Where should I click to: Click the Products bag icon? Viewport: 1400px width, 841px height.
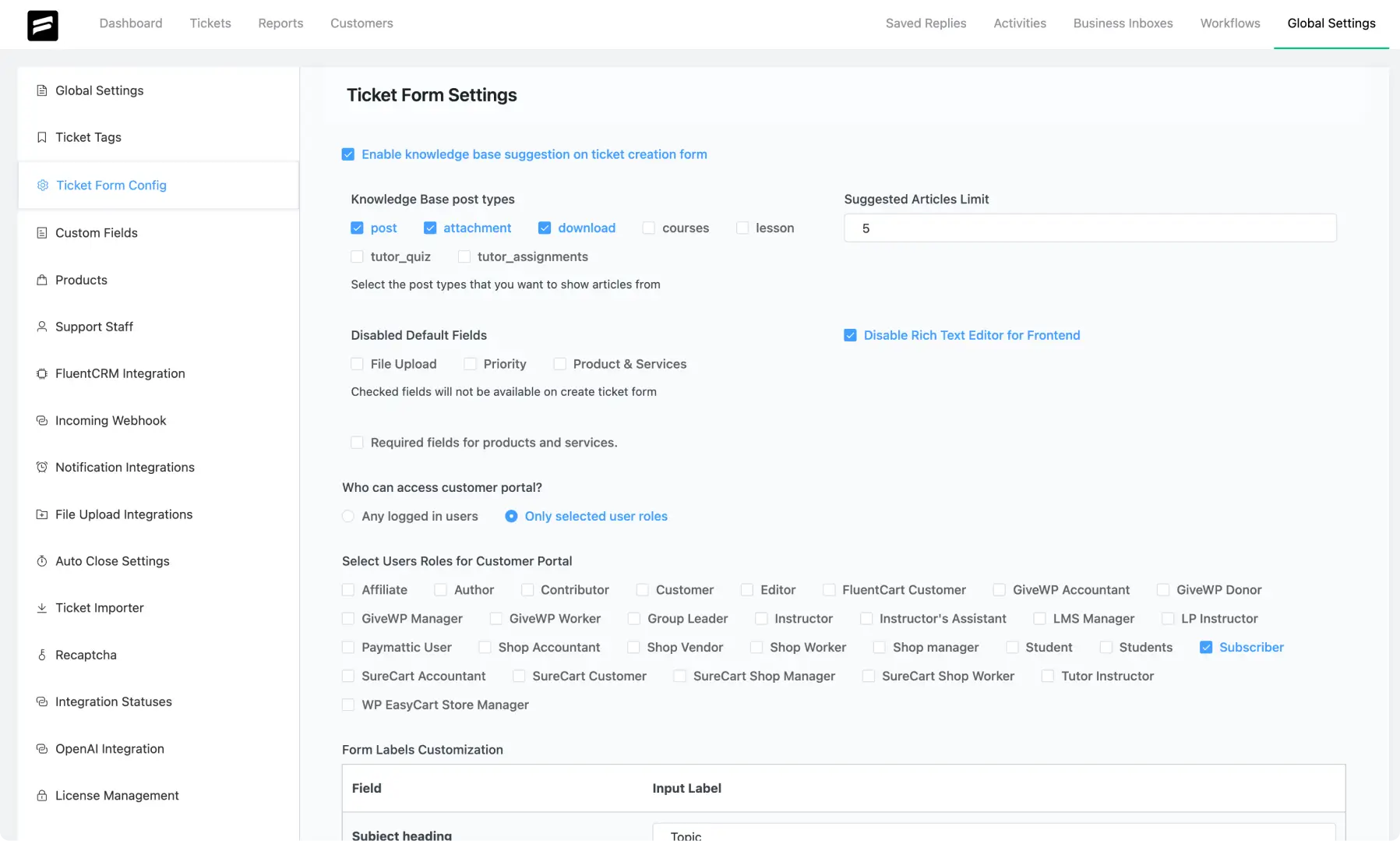click(41, 279)
